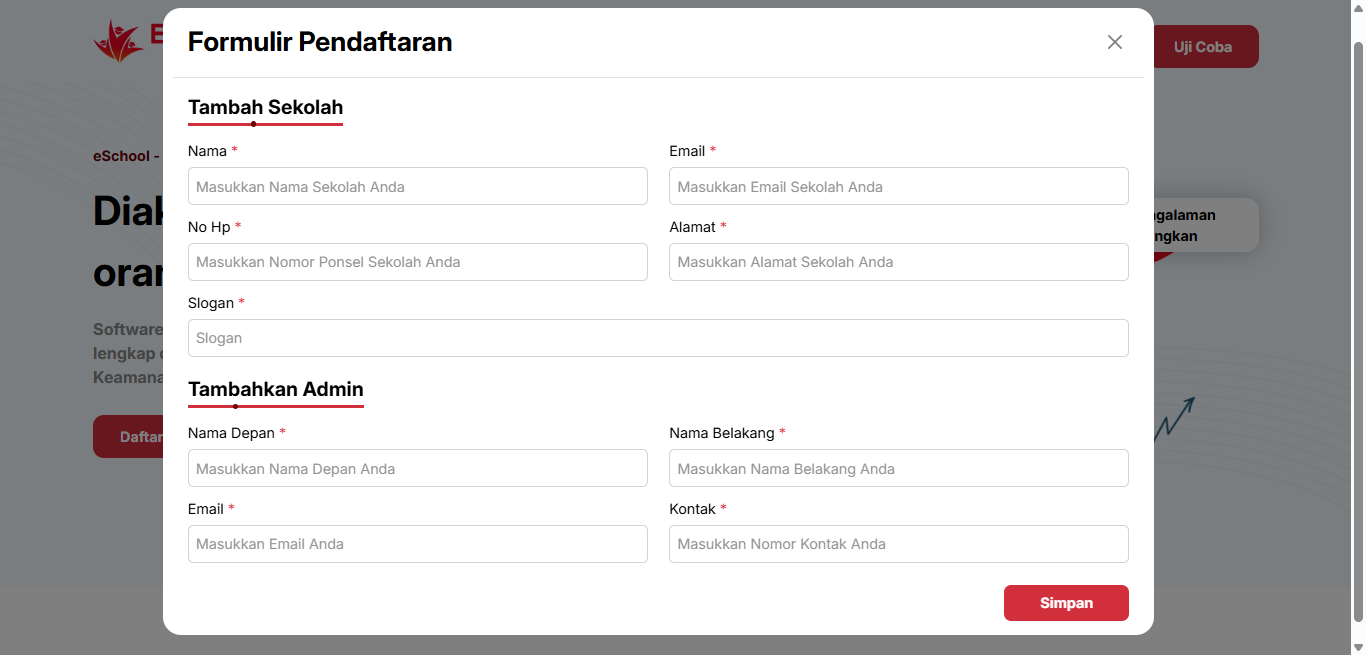Screen dimensions: 1366x655
Task: Click into the Alamat address field
Action: pos(898,262)
